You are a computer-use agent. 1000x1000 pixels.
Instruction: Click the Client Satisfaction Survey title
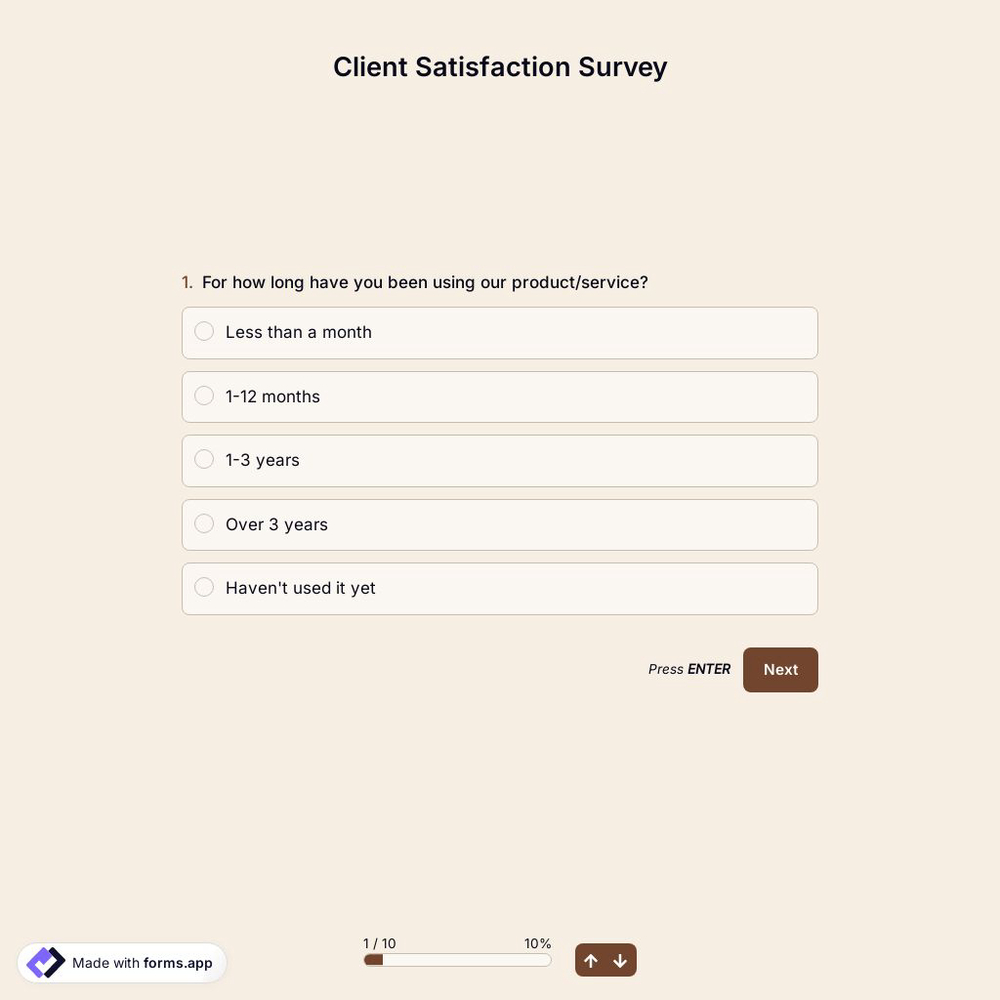point(500,66)
